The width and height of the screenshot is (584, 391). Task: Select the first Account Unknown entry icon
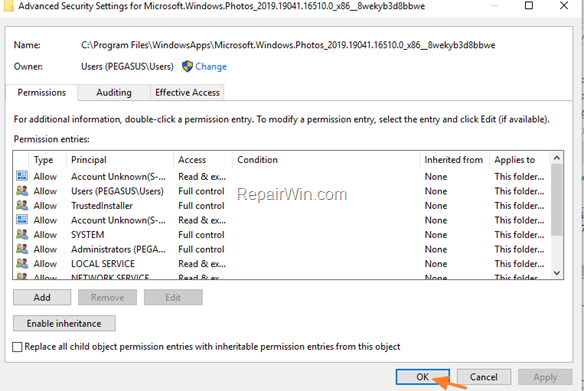coord(22,176)
